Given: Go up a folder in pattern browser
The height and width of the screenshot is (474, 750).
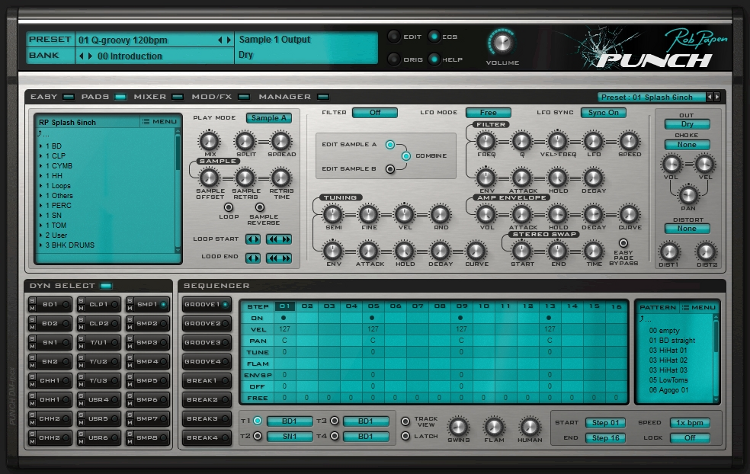Looking at the screenshot, I should (x=645, y=319).
